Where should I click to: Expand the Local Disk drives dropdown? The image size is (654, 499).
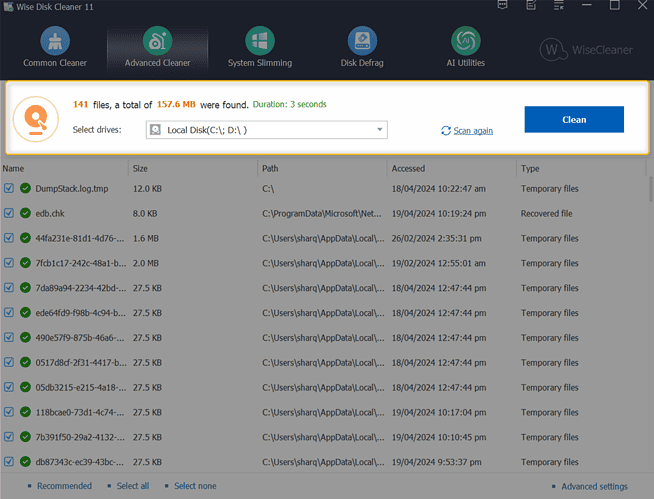267,130
